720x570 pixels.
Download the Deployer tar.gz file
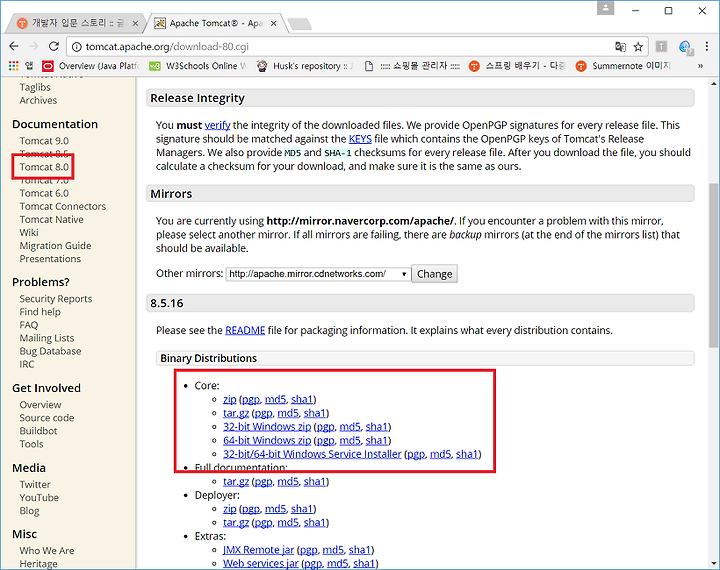tap(236, 522)
